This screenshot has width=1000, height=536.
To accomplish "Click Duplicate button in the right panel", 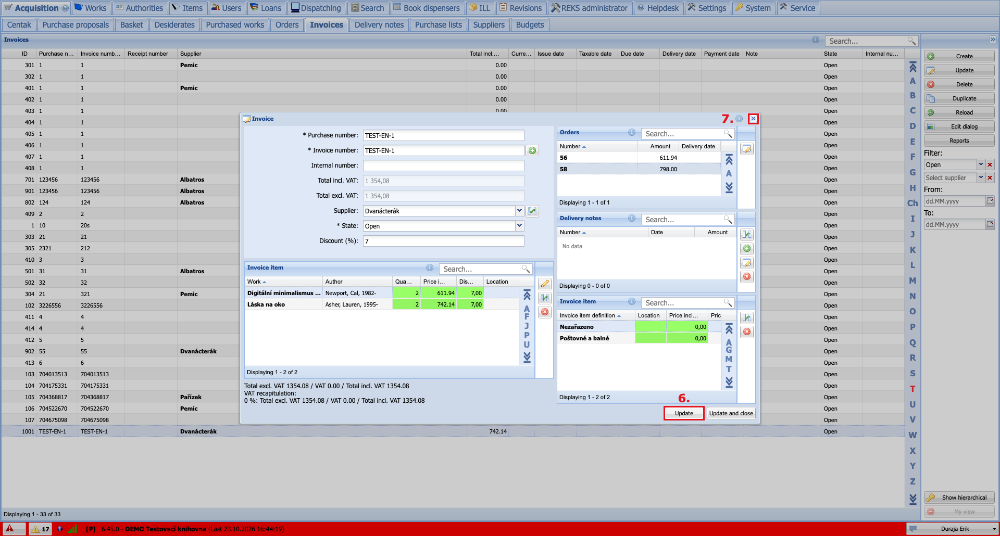I will tap(959, 98).
